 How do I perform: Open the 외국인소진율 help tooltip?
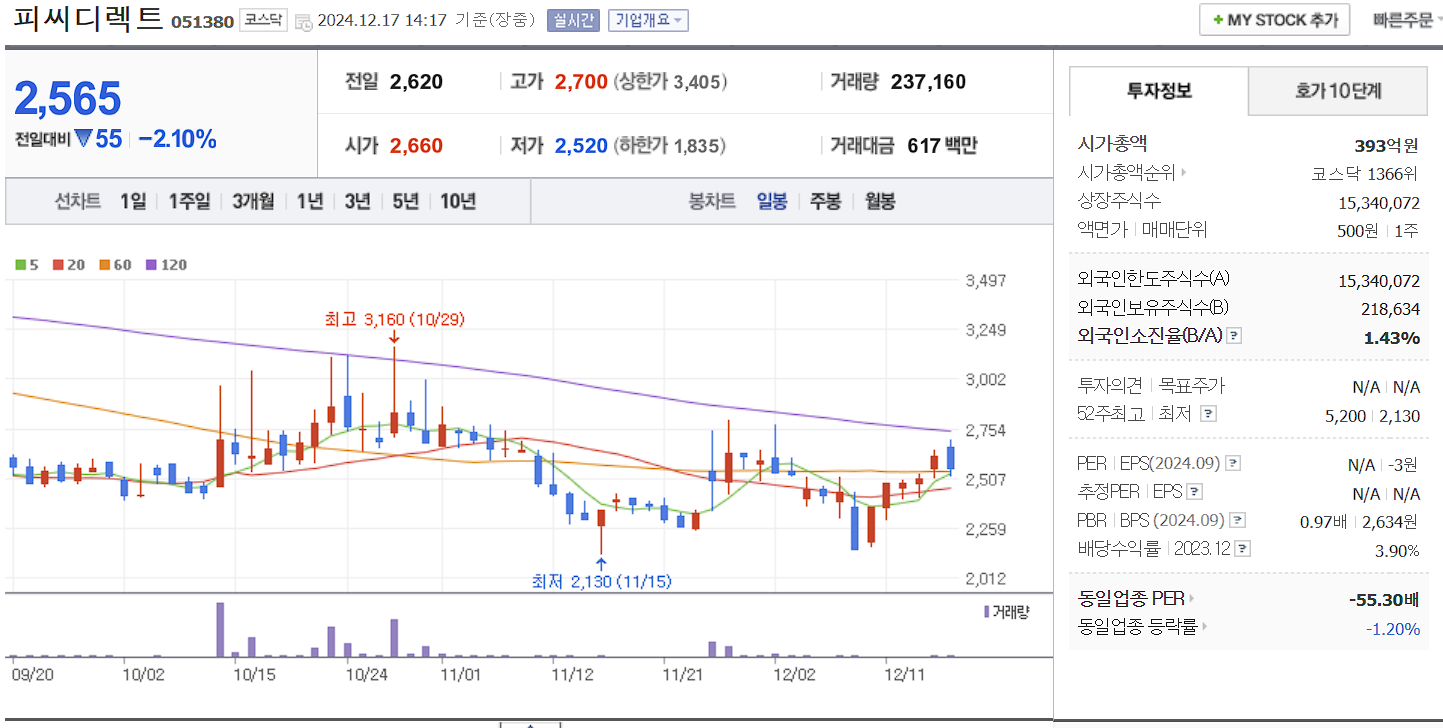(x=1234, y=335)
